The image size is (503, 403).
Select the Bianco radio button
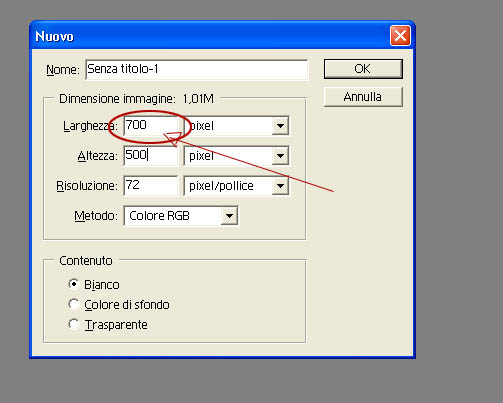coord(73,284)
